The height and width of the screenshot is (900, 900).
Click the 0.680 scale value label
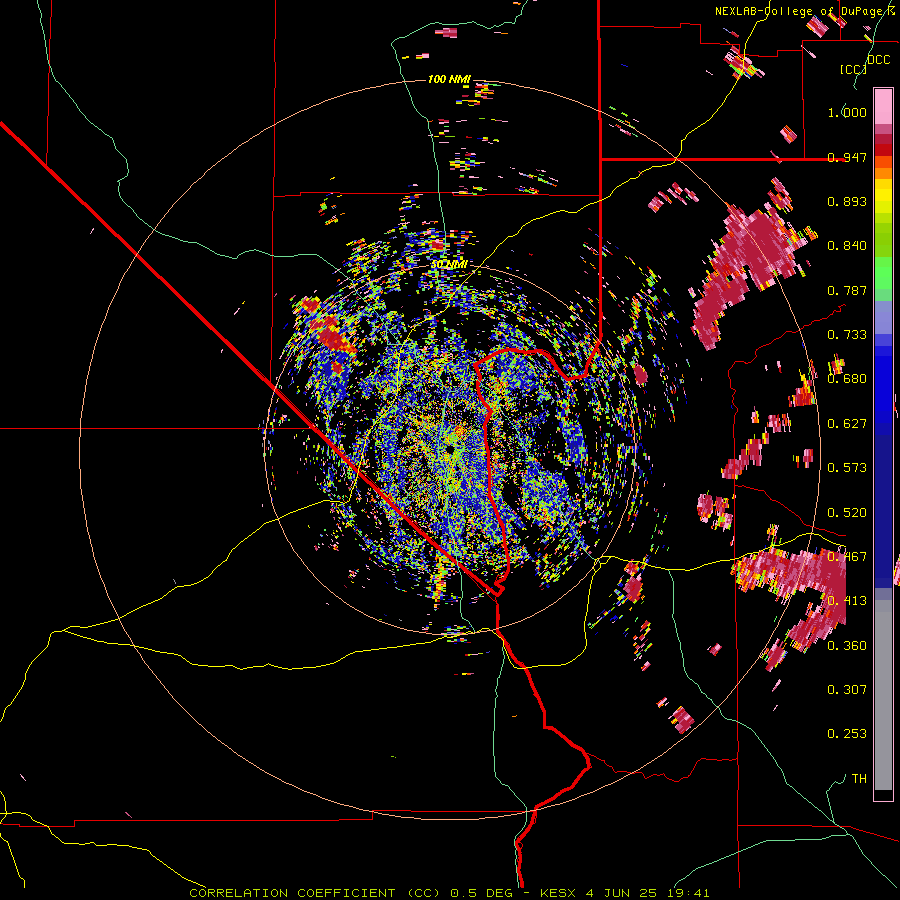point(847,379)
